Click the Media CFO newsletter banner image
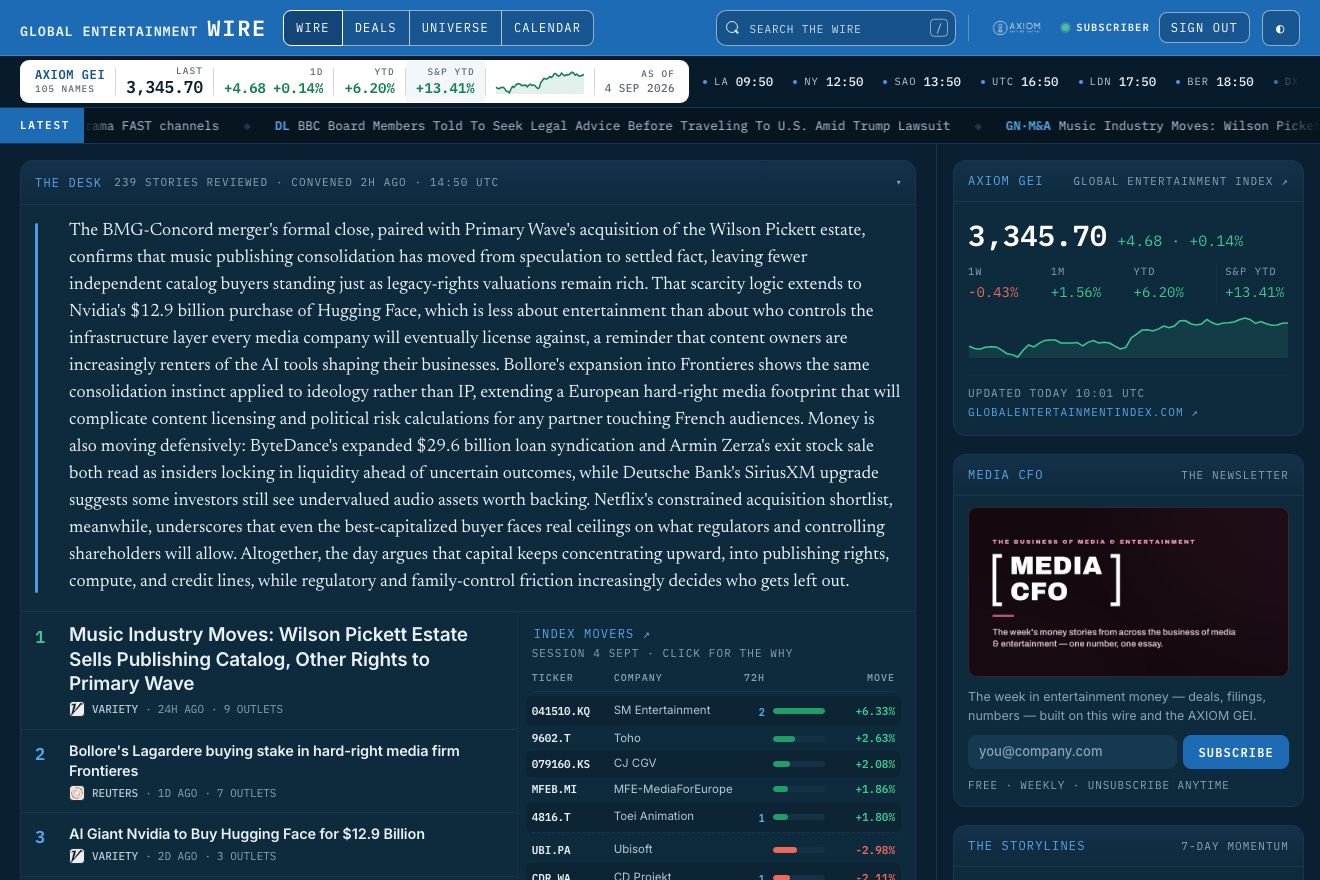 point(1128,592)
